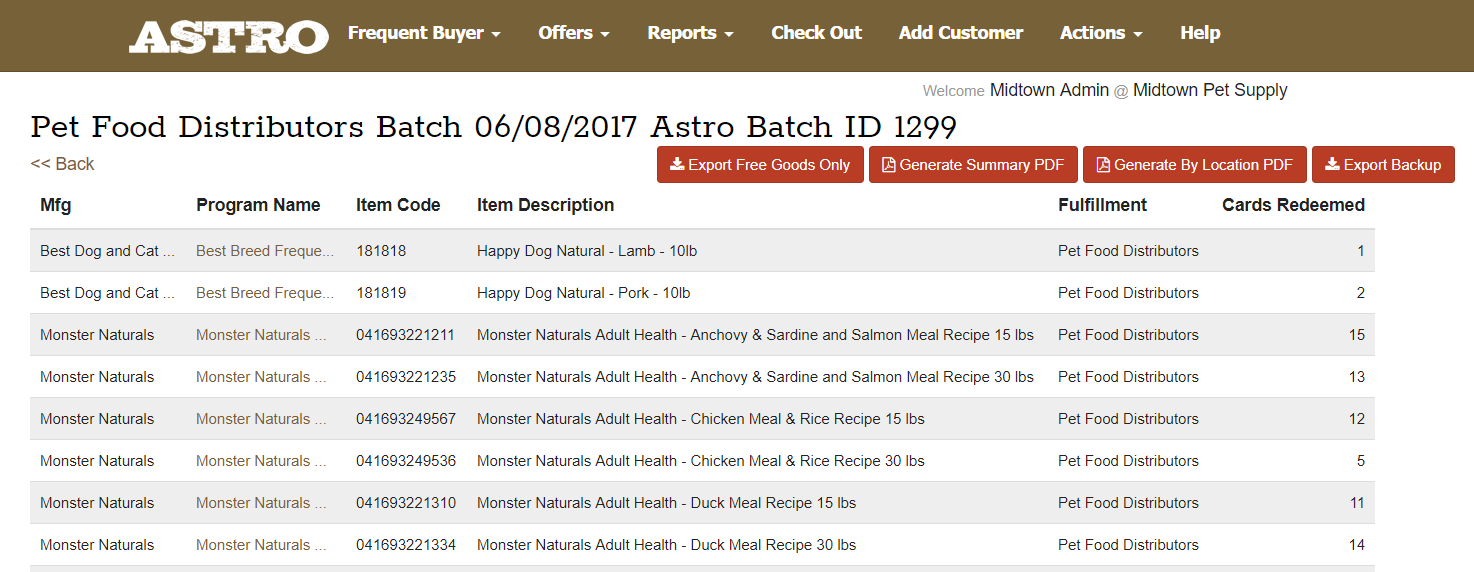
Task: Click the batch title heading
Action: [x=494, y=127]
